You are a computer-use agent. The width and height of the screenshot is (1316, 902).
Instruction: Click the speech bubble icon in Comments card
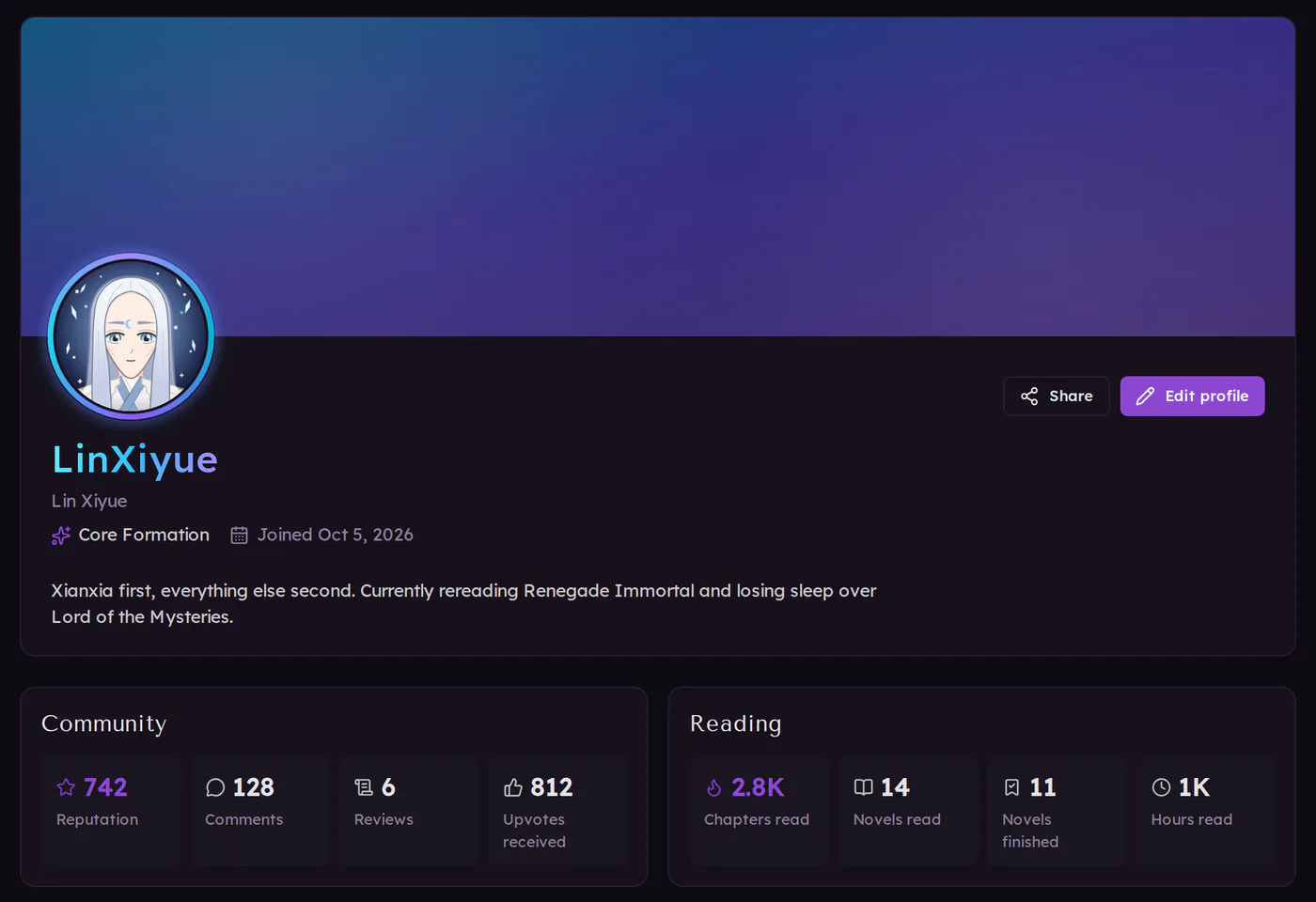[x=215, y=787]
